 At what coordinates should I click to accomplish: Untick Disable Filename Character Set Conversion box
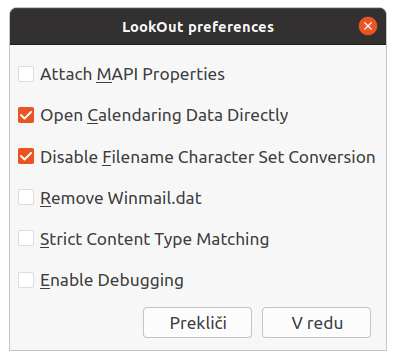(x=26, y=157)
